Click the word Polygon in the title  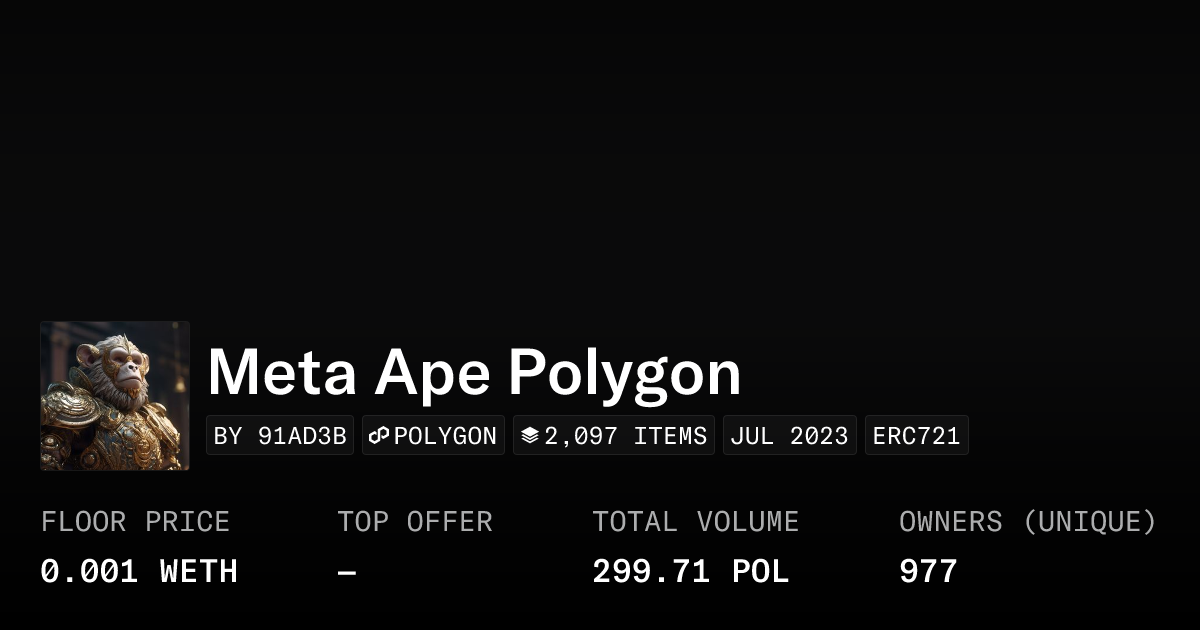pyautogui.click(x=624, y=372)
